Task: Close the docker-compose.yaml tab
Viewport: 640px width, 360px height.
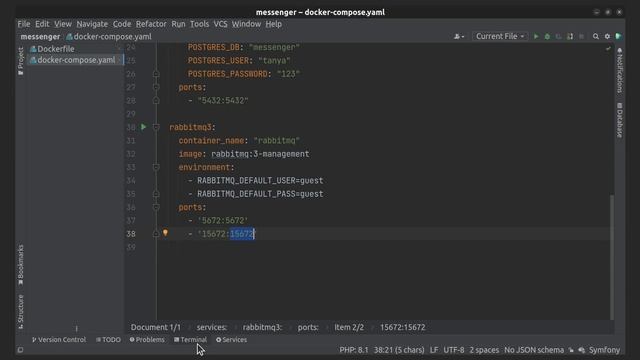Action: 119,60
